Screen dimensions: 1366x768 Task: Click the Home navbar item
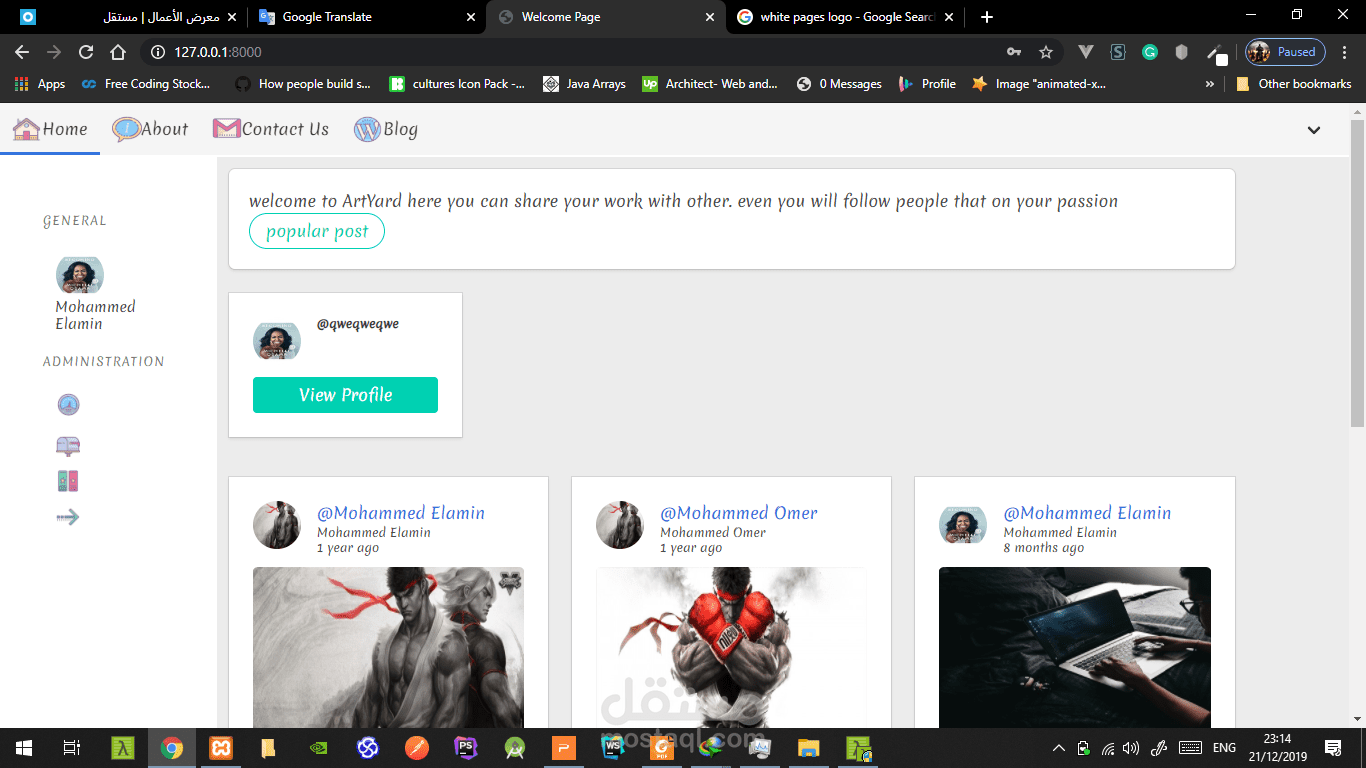[50, 129]
